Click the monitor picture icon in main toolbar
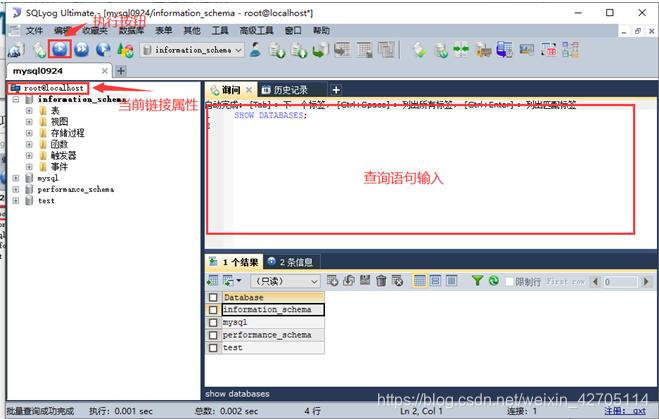 527,50
